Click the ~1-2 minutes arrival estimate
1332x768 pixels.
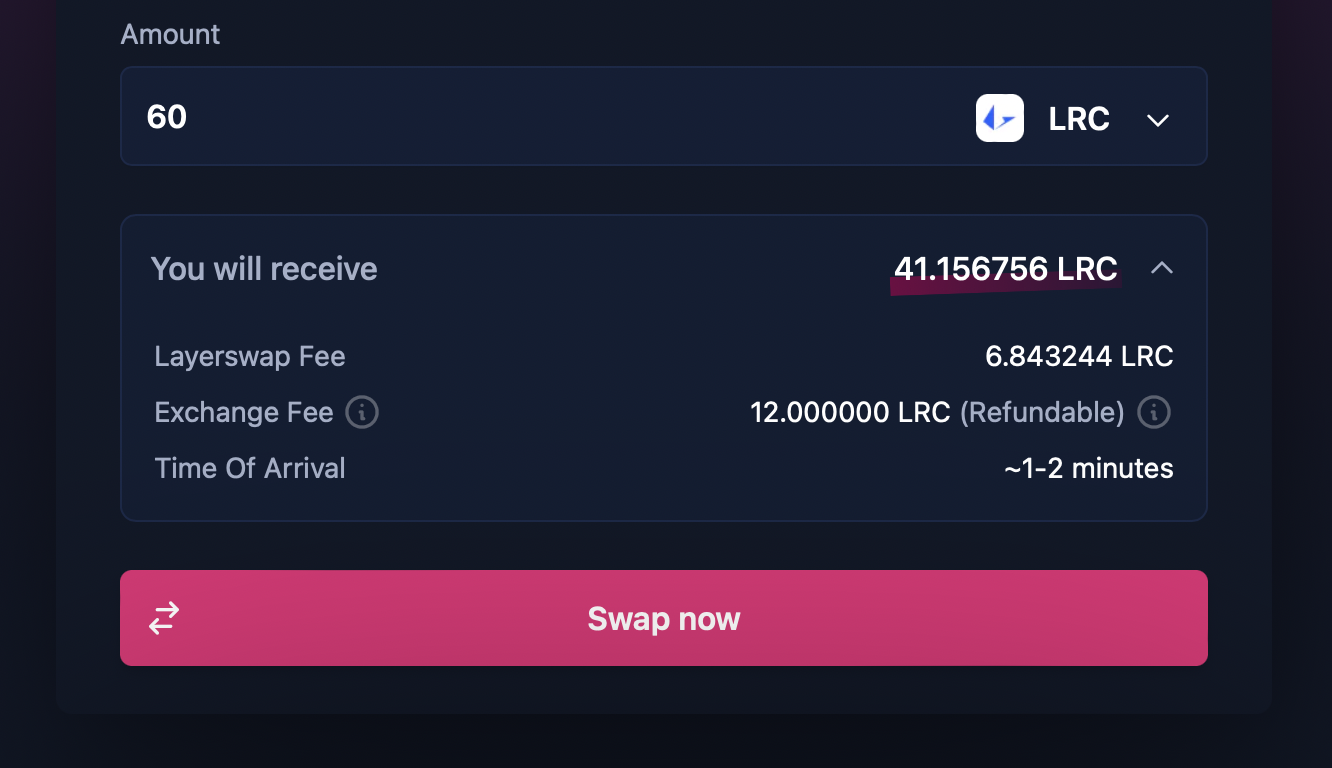tap(1088, 469)
